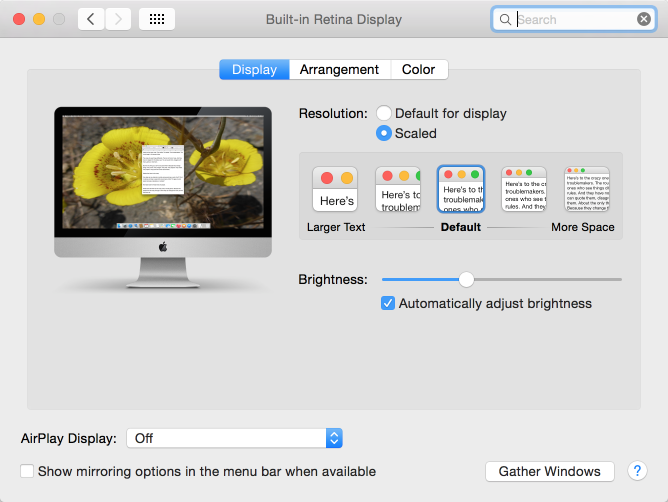The width and height of the screenshot is (668, 502).
Task: Click the Brightness slider knob
Action: (x=466, y=280)
